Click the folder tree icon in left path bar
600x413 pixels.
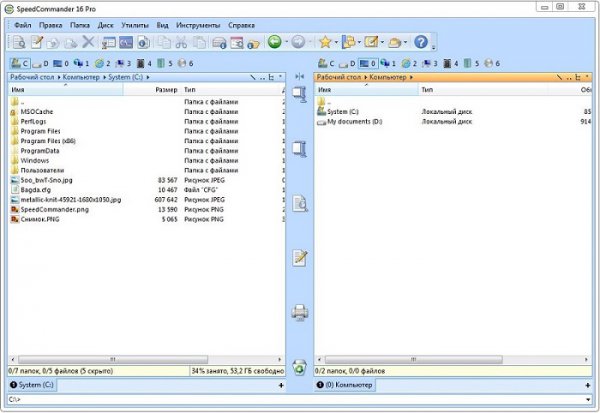pos(271,77)
